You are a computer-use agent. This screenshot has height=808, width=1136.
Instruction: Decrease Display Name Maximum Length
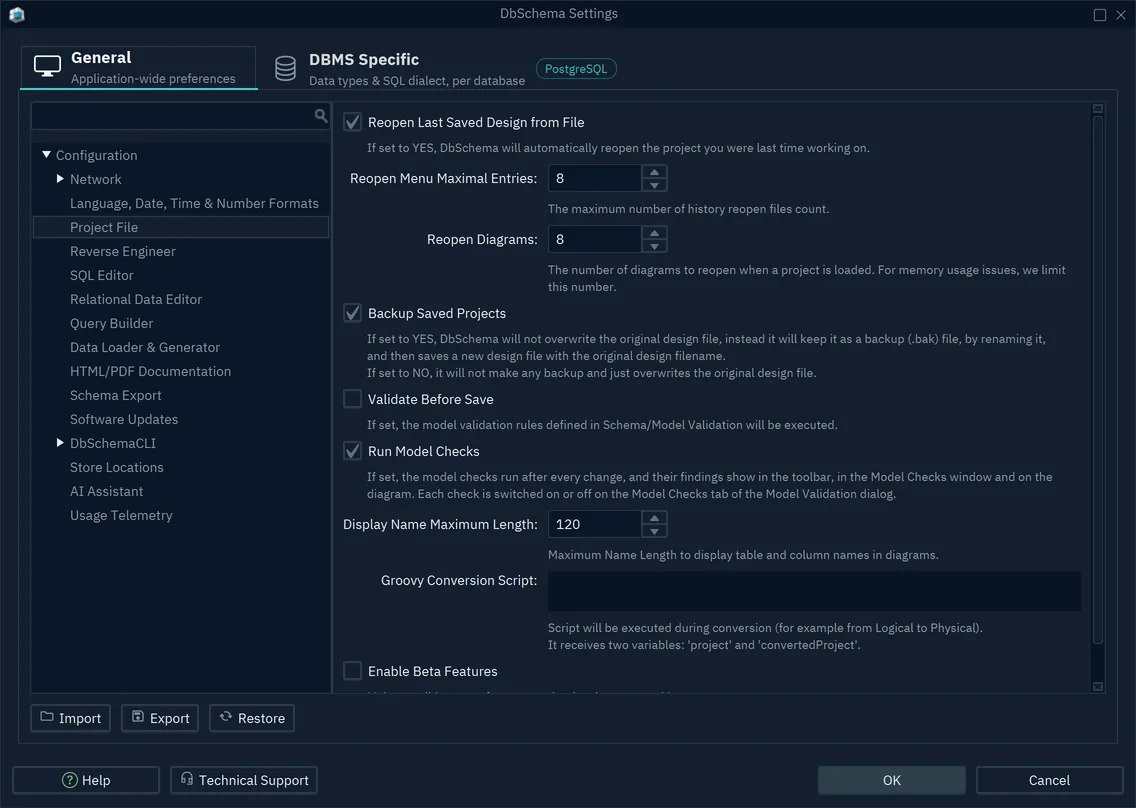pyautogui.click(x=654, y=530)
